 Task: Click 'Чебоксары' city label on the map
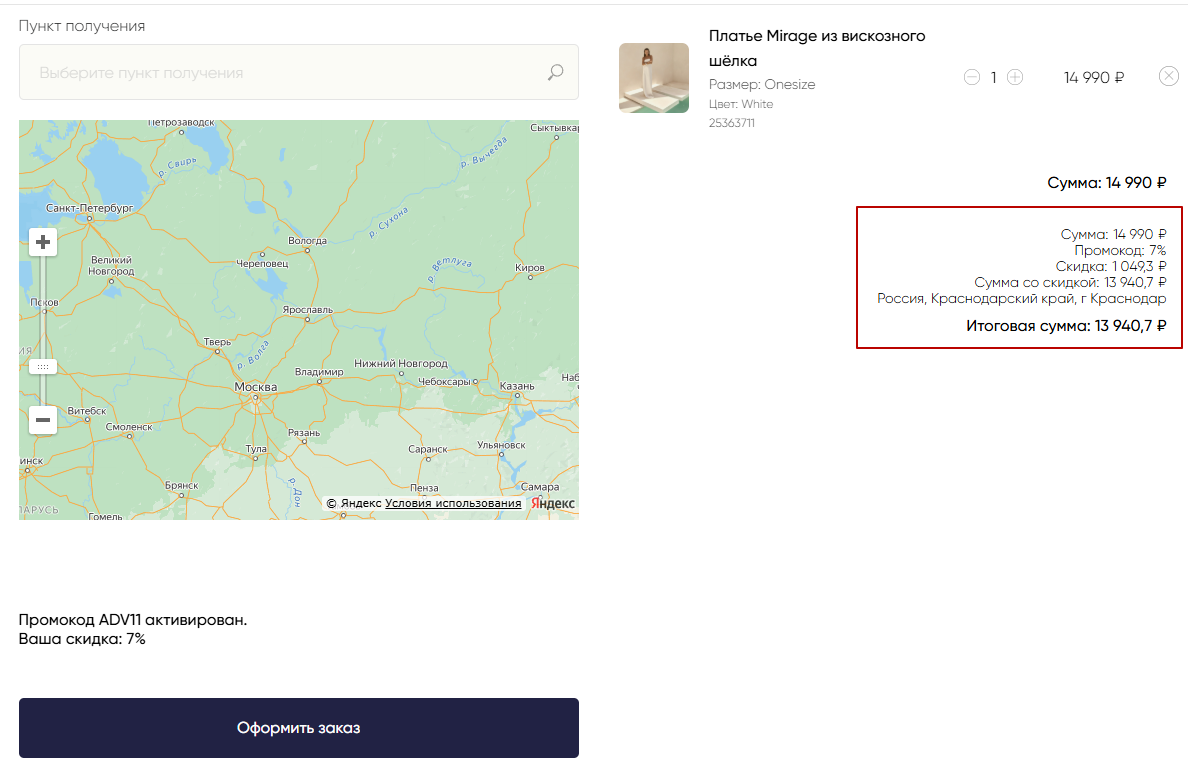tap(445, 382)
